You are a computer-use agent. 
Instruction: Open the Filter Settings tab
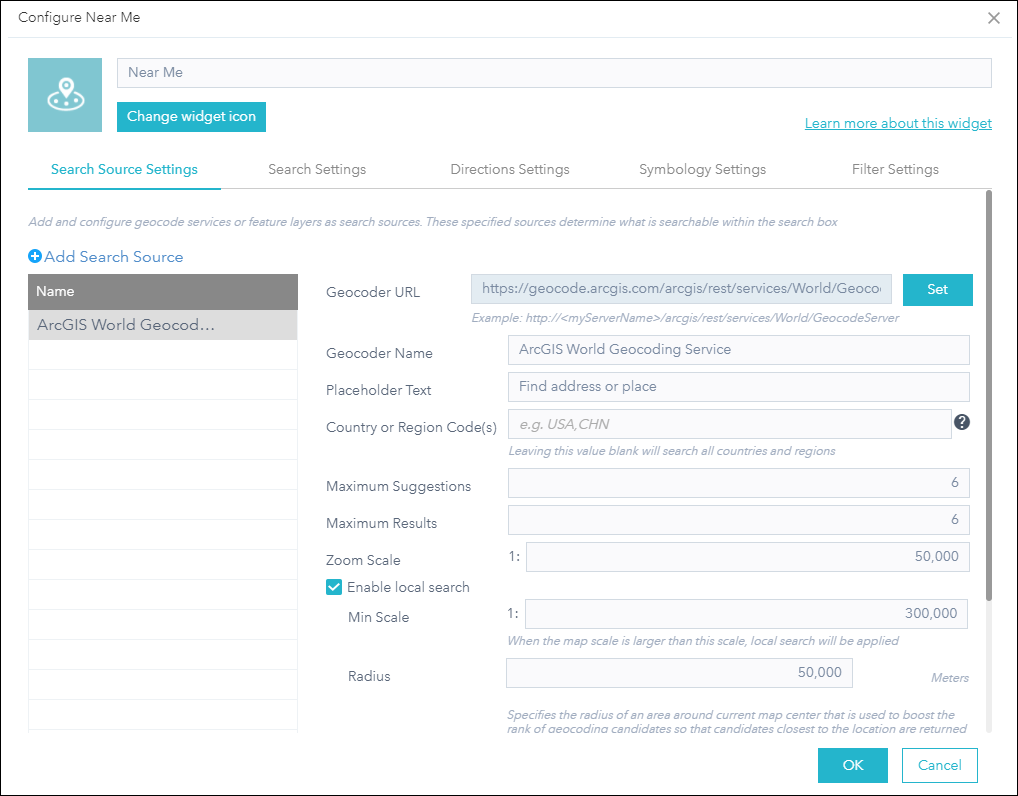pyautogui.click(x=895, y=169)
